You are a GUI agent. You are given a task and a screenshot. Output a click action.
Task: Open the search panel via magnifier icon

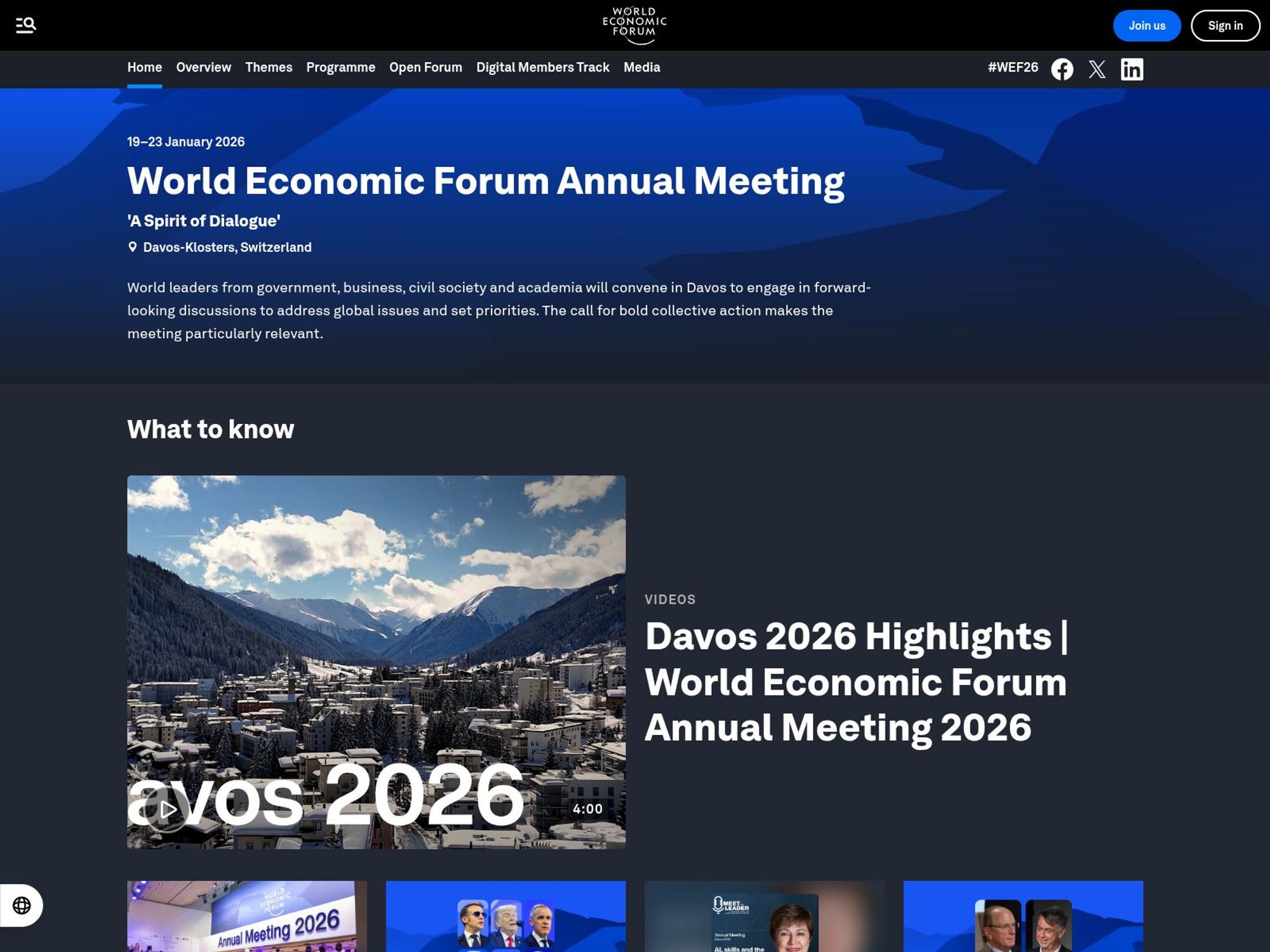pos(26,25)
